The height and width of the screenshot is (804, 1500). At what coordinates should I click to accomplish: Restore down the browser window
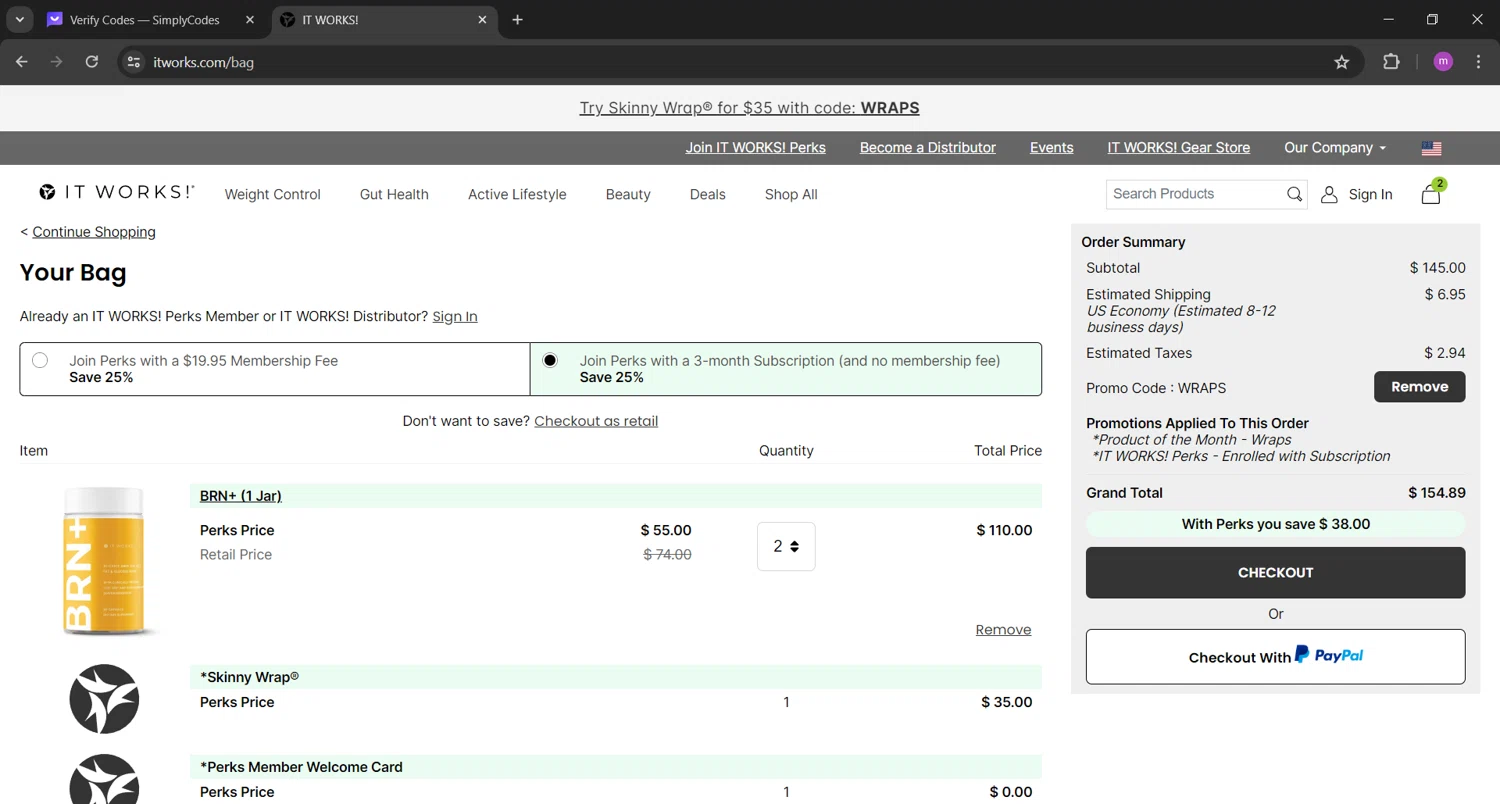pyautogui.click(x=1433, y=20)
